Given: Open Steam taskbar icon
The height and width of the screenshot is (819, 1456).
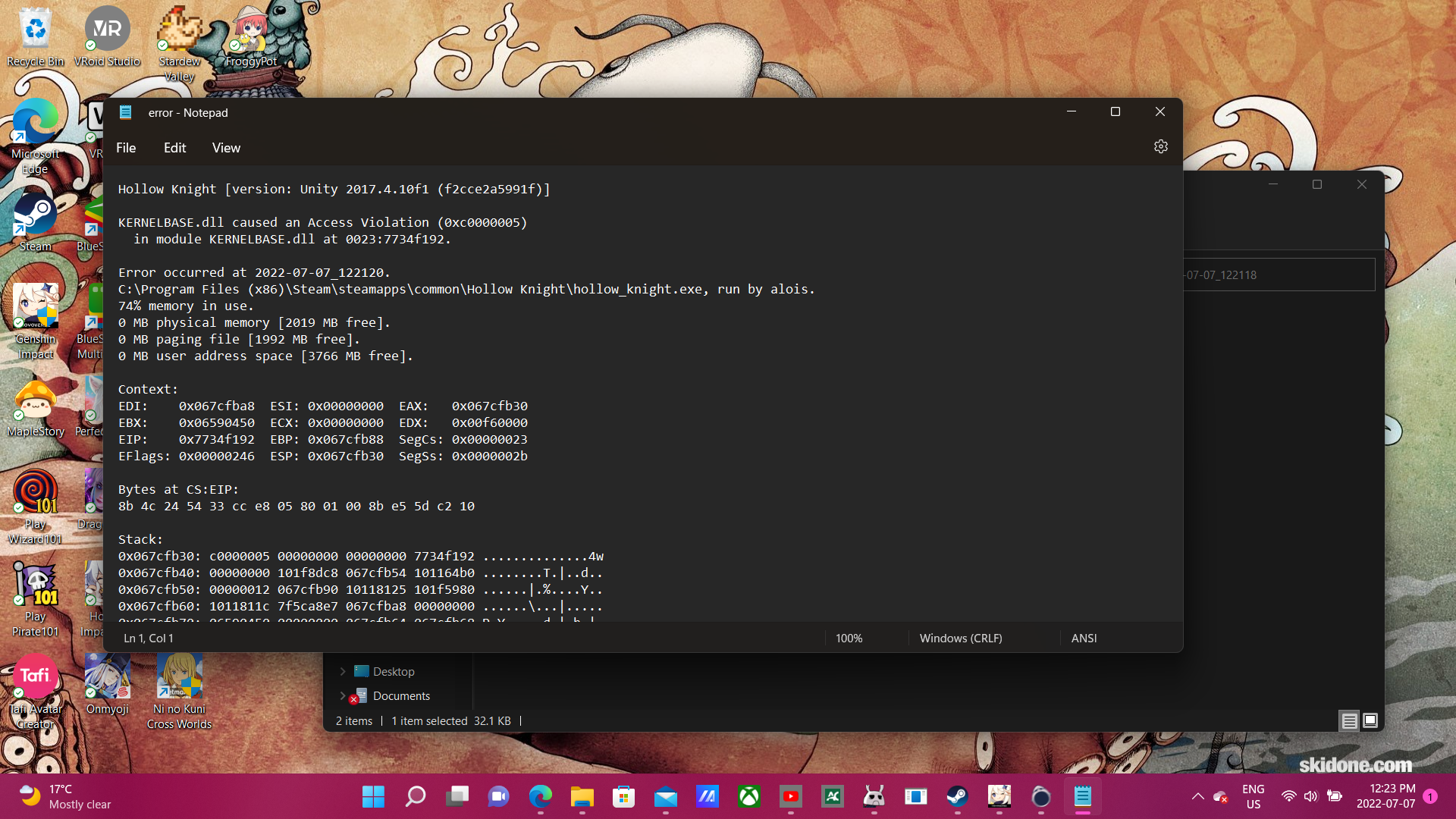Looking at the screenshot, I should [x=957, y=796].
